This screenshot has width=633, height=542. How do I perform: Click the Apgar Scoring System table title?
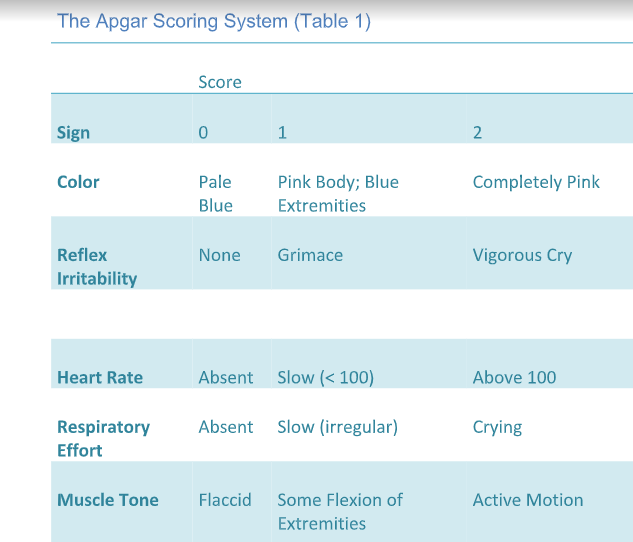point(214,21)
